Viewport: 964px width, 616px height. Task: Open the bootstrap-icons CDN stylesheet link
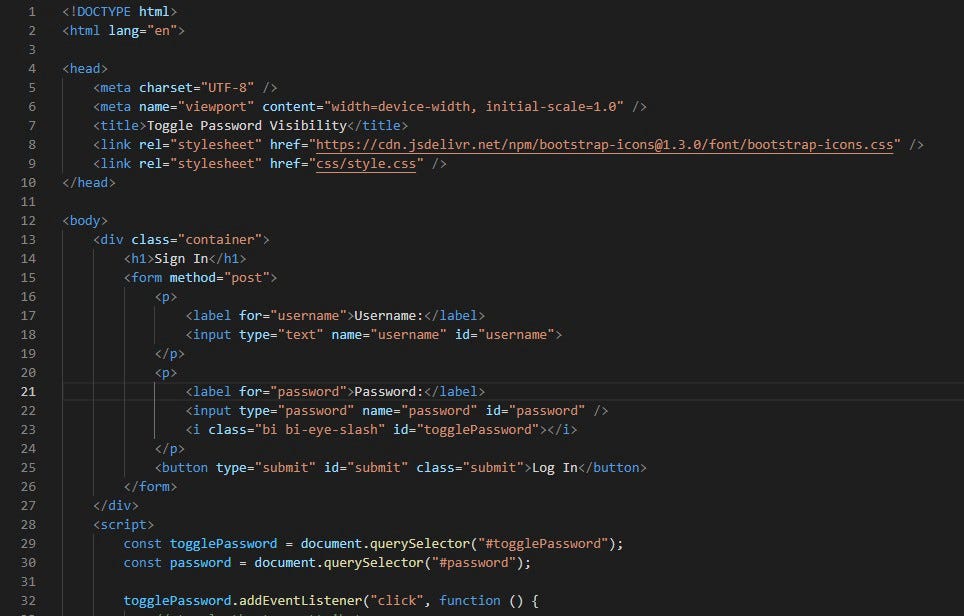point(600,144)
